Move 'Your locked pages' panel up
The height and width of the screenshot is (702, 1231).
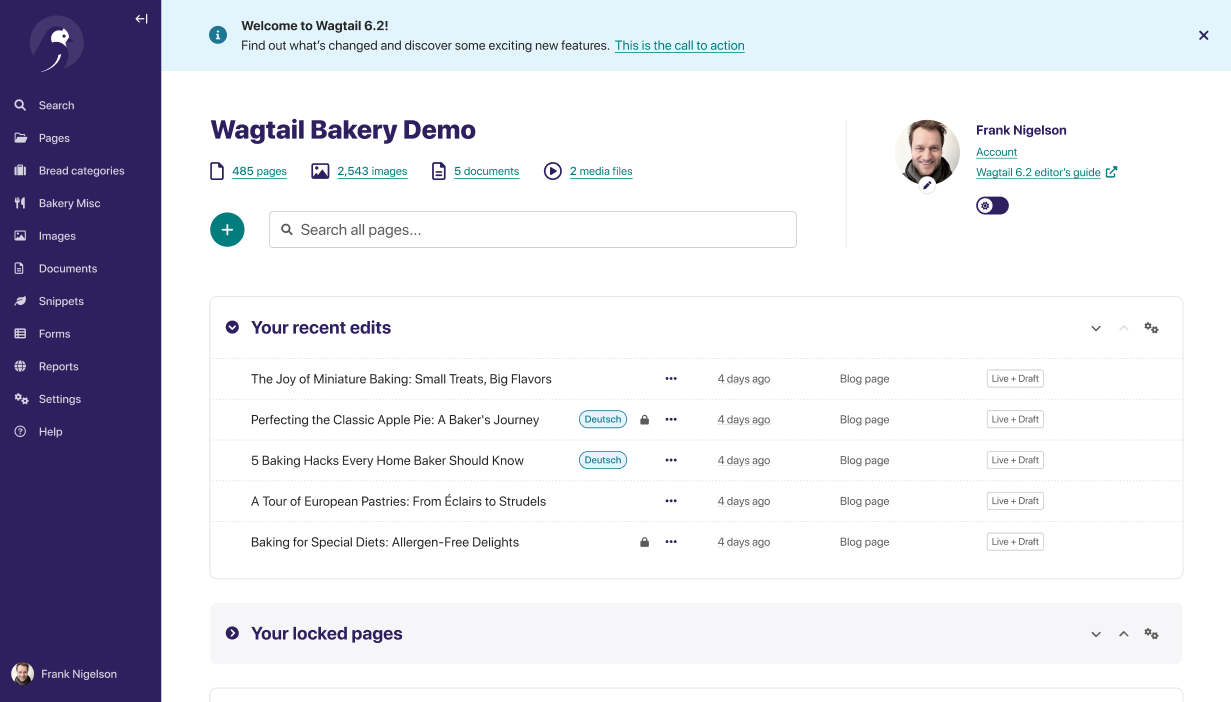pos(1123,634)
